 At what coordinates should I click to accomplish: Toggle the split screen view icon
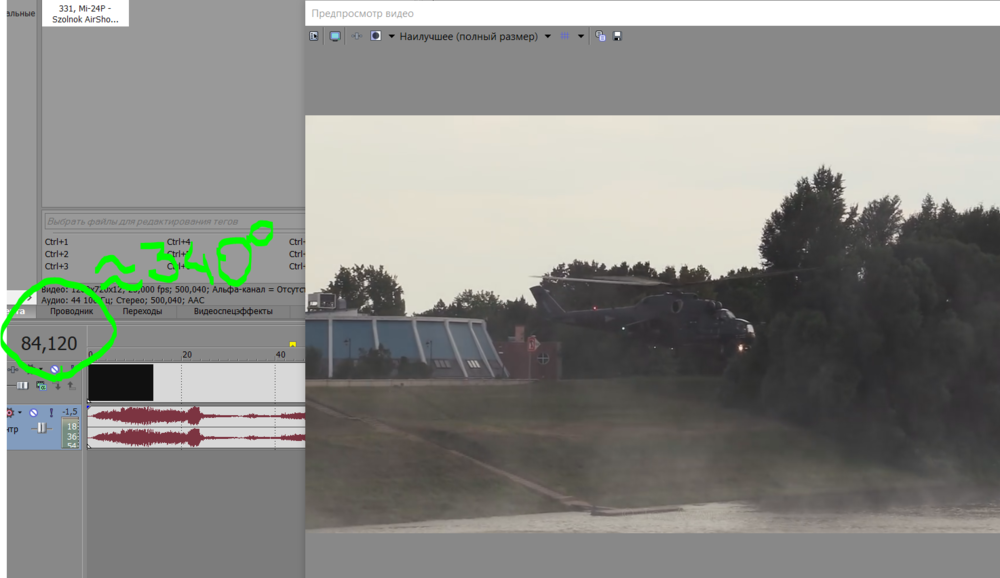376,36
